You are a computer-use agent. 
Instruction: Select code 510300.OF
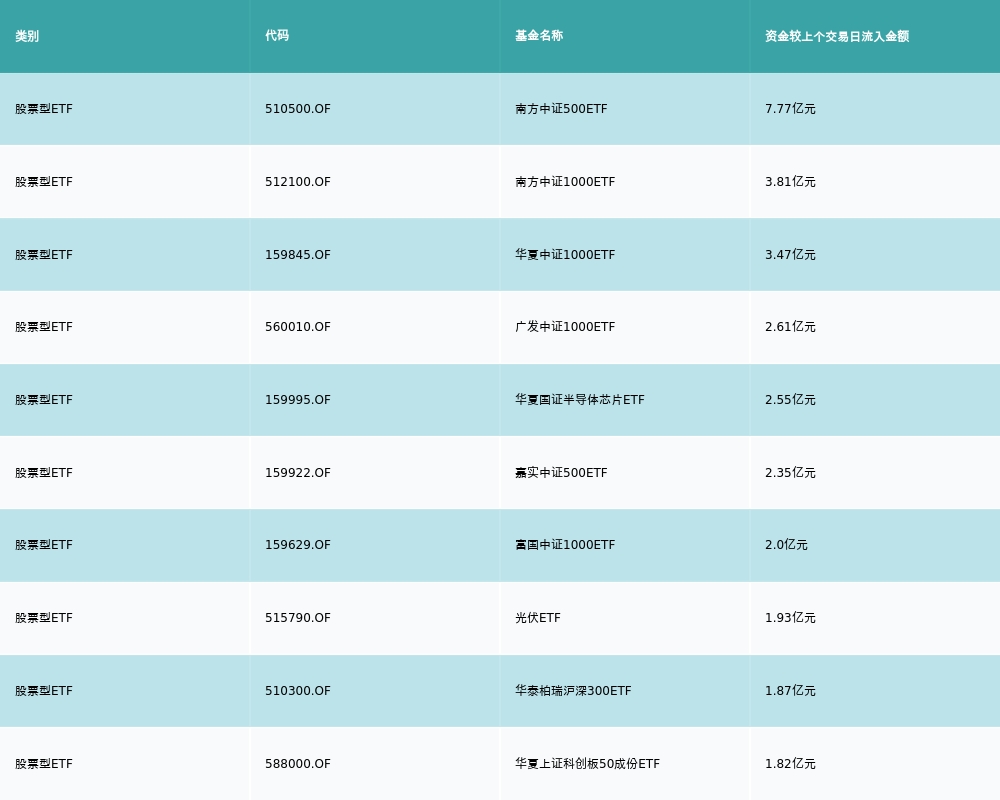(x=298, y=691)
